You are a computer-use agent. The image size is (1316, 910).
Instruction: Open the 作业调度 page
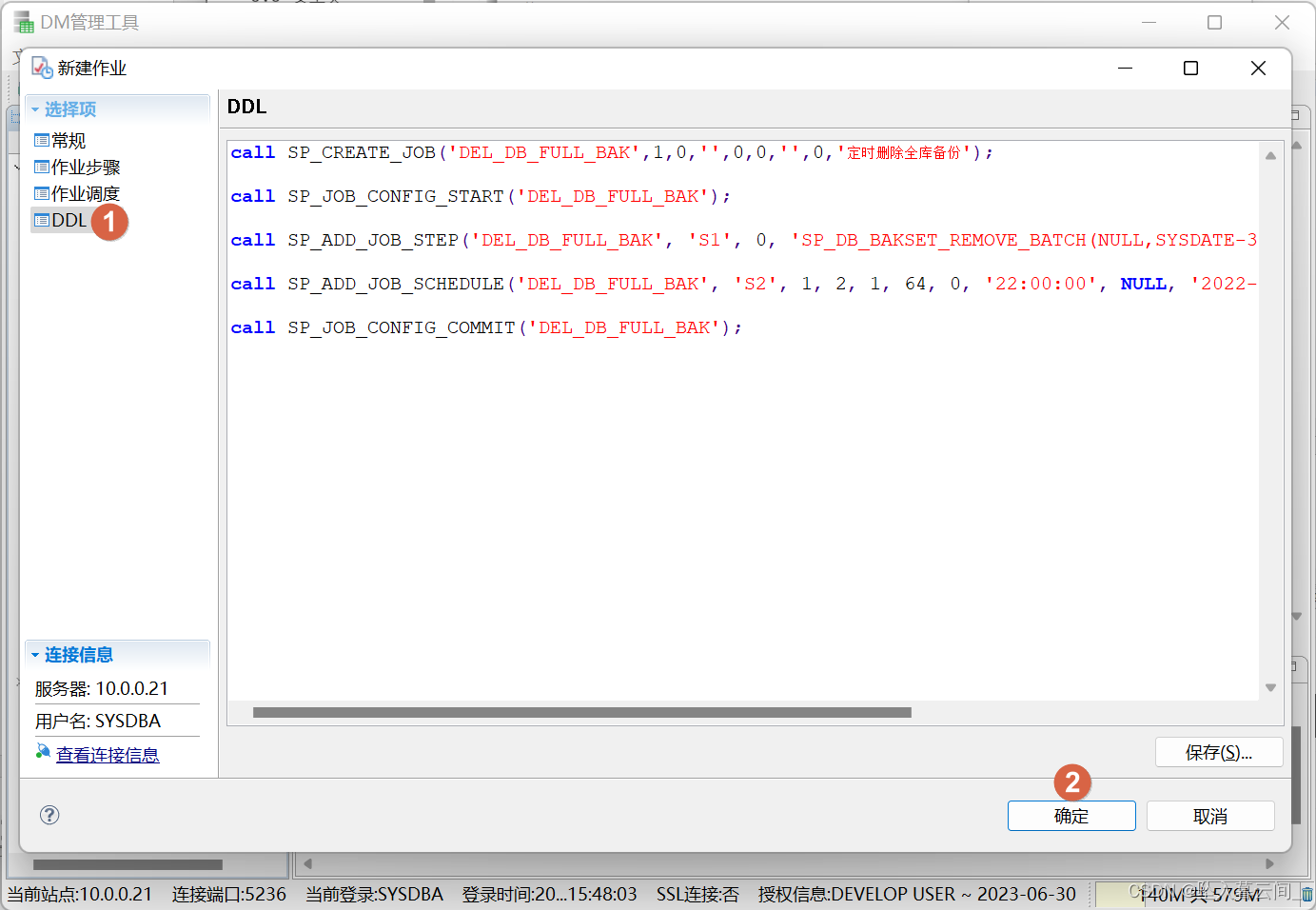tap(86, 194)
